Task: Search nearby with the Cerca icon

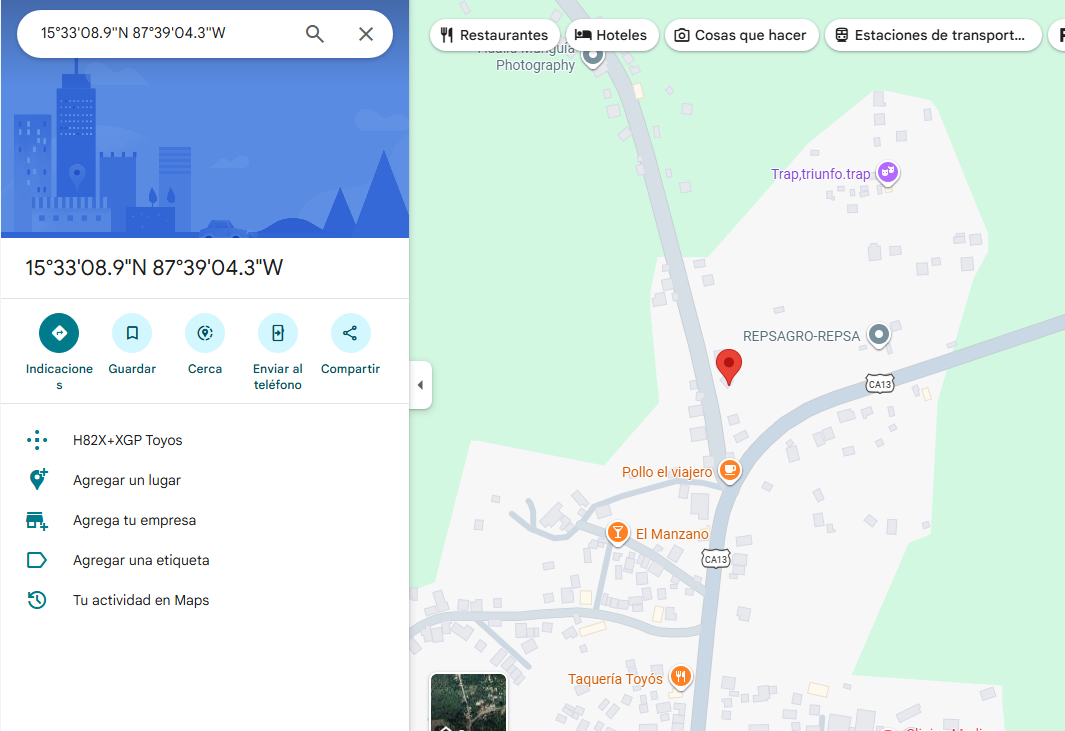Action: (x=205, y=333)
